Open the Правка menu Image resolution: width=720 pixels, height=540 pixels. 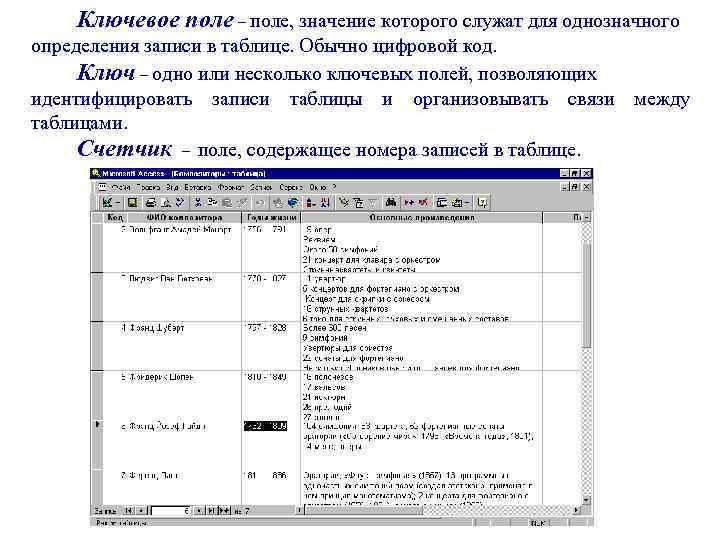pos(148,187)
